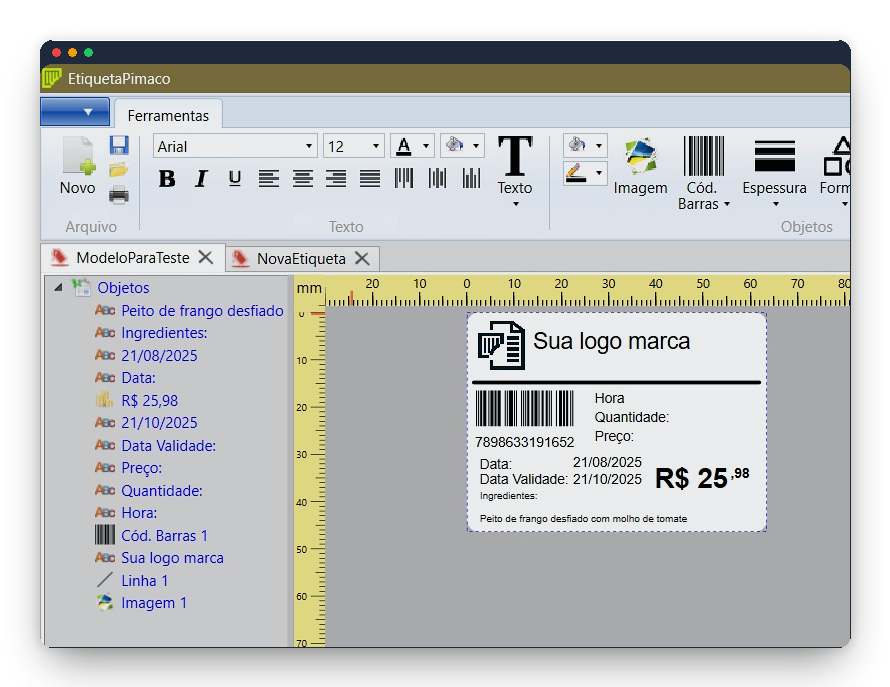The image size is (890, 687).
Task: Align text right
Action: point(336,179)
